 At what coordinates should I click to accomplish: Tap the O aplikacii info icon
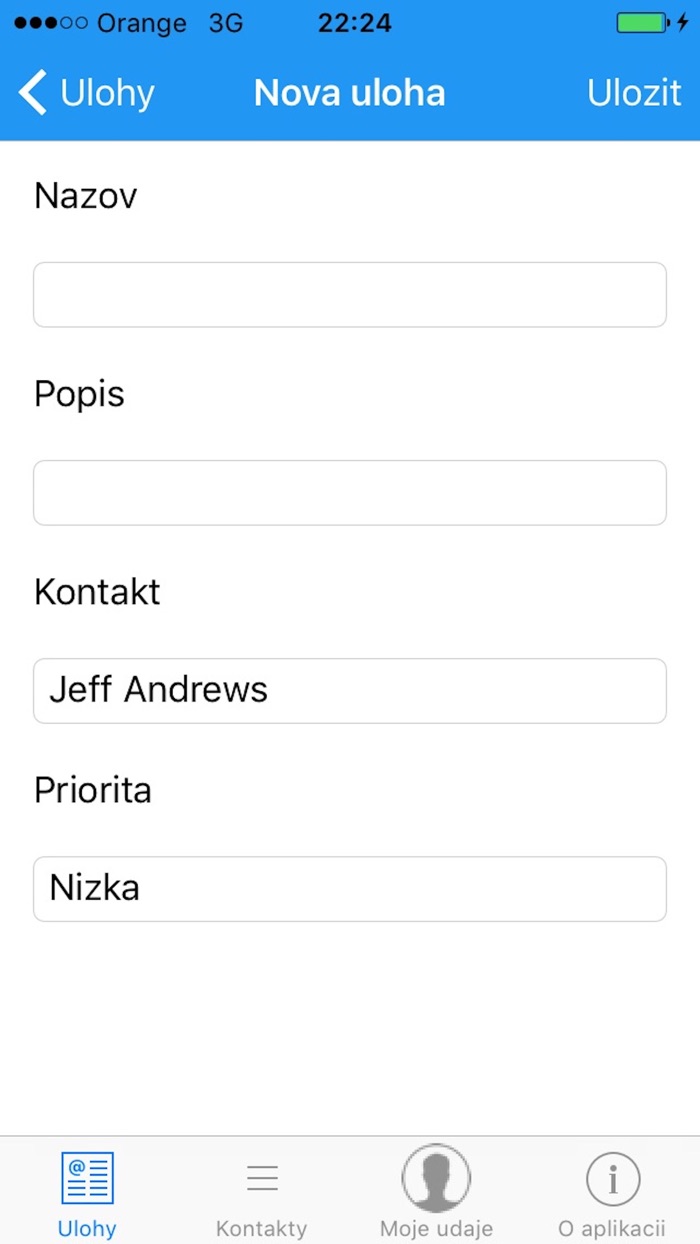pos(612,1178)
